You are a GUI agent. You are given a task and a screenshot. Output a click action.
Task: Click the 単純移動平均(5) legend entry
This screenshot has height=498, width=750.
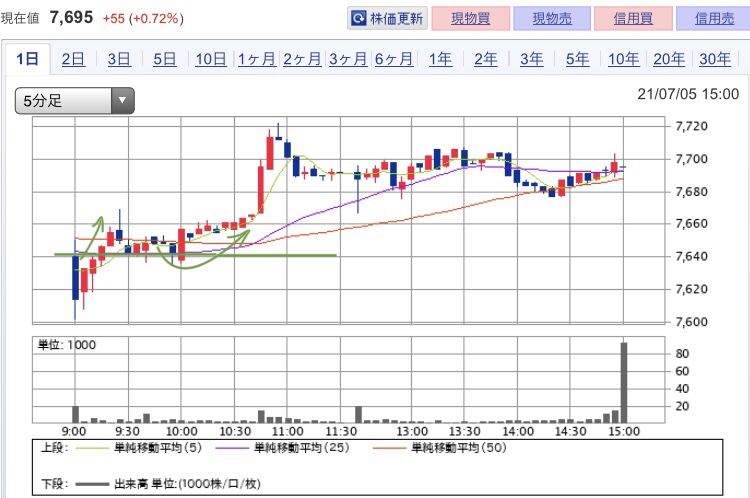tap(139, 448)
